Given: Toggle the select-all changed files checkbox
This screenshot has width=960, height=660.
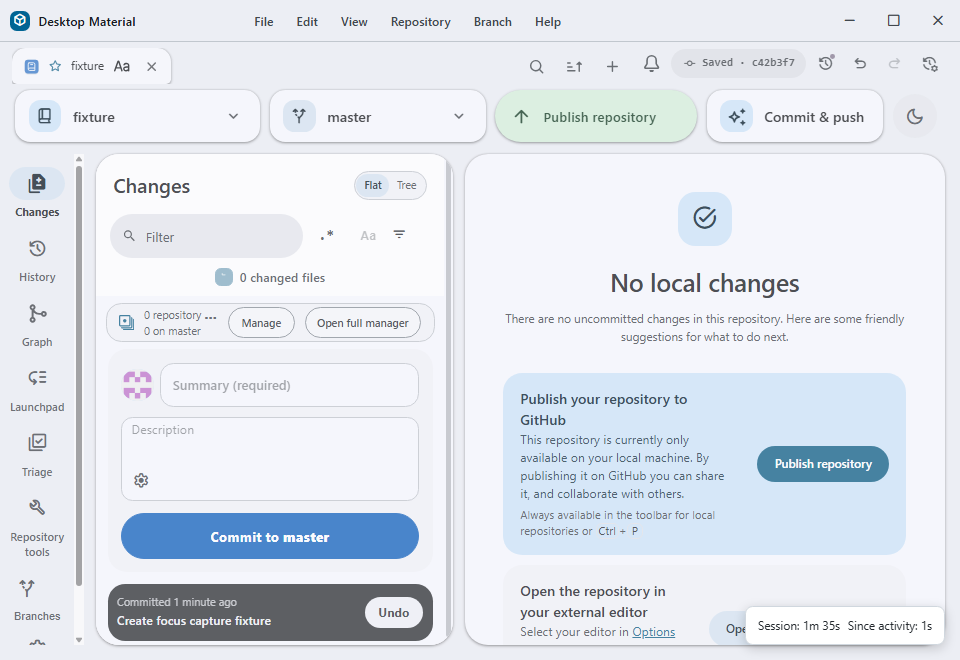Looking at the screenshot, I should (x=224, y=277).
